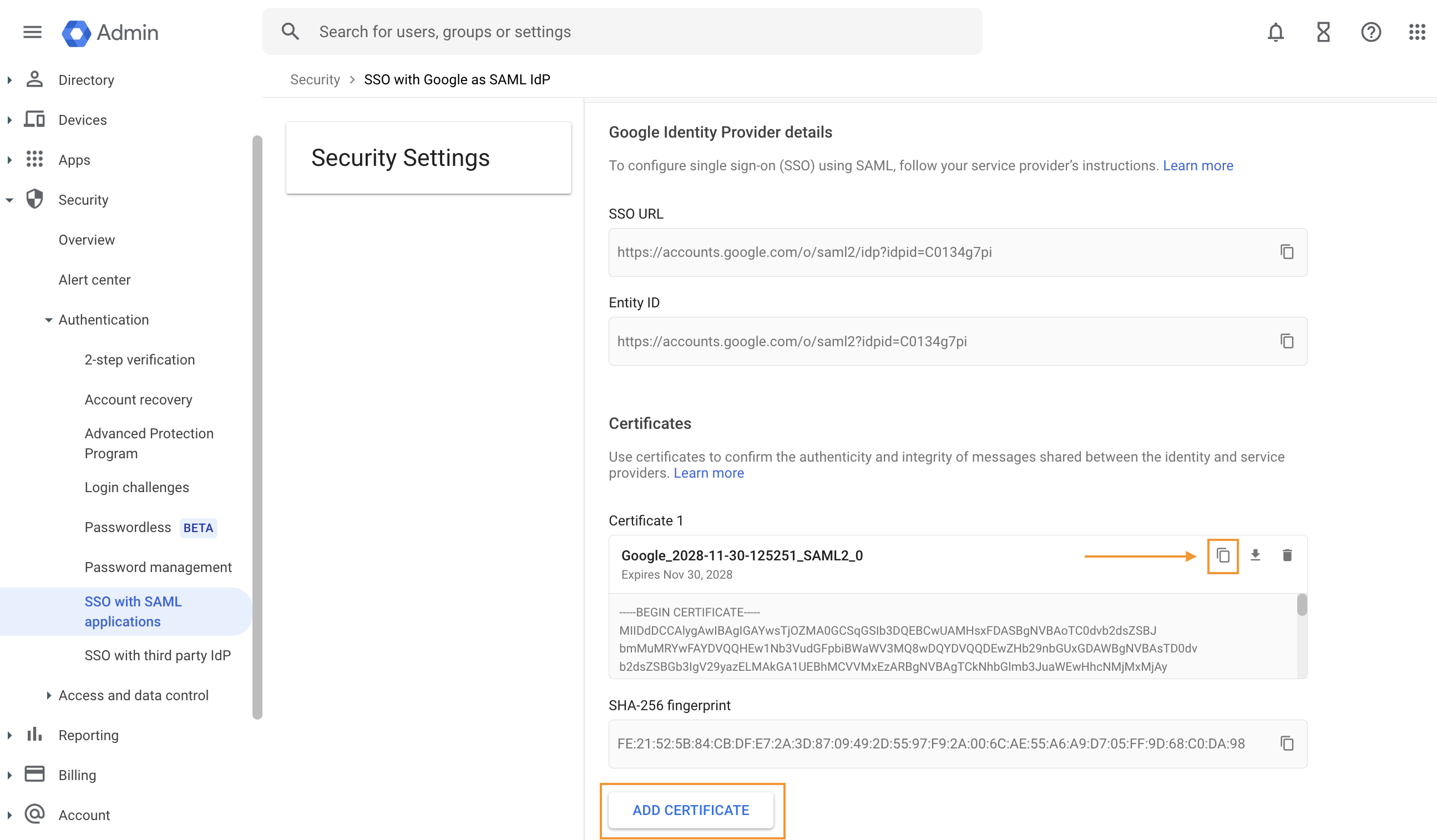Click the sidebar navigation scrollbar
Screen dimensions: 1437x840
[257, 427]
